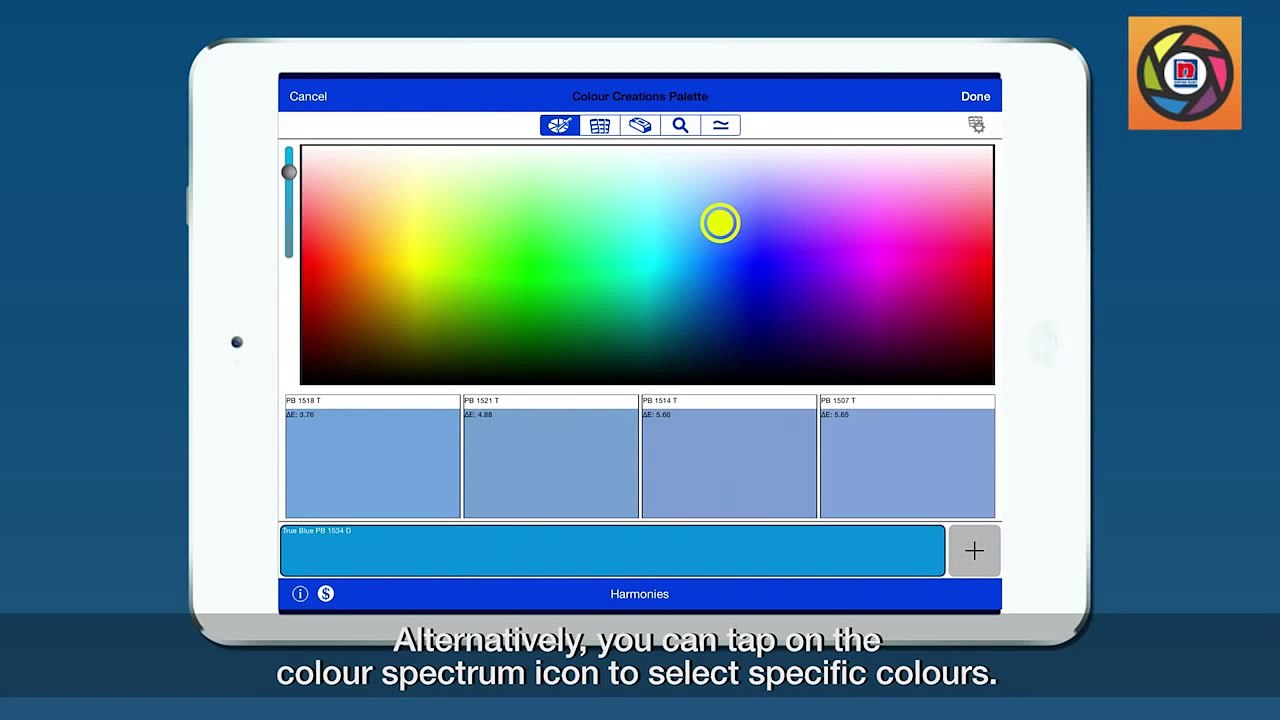The height and width of the screenshot is (720, 1280).
Task: Open the colour search magnifier tab
Action: [680, 126]
